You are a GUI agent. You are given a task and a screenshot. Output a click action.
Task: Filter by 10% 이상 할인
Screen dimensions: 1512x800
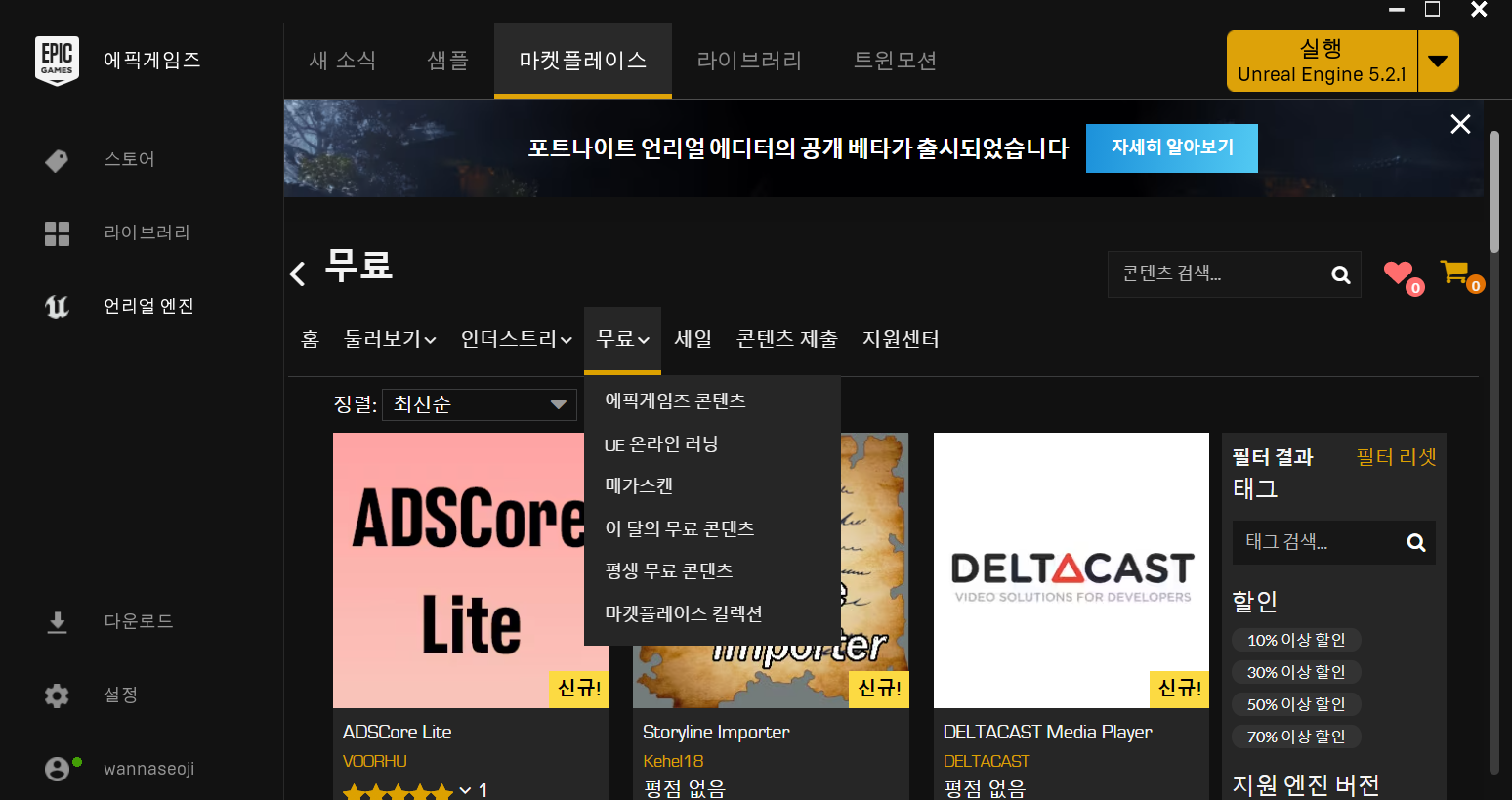[1297, 640]
